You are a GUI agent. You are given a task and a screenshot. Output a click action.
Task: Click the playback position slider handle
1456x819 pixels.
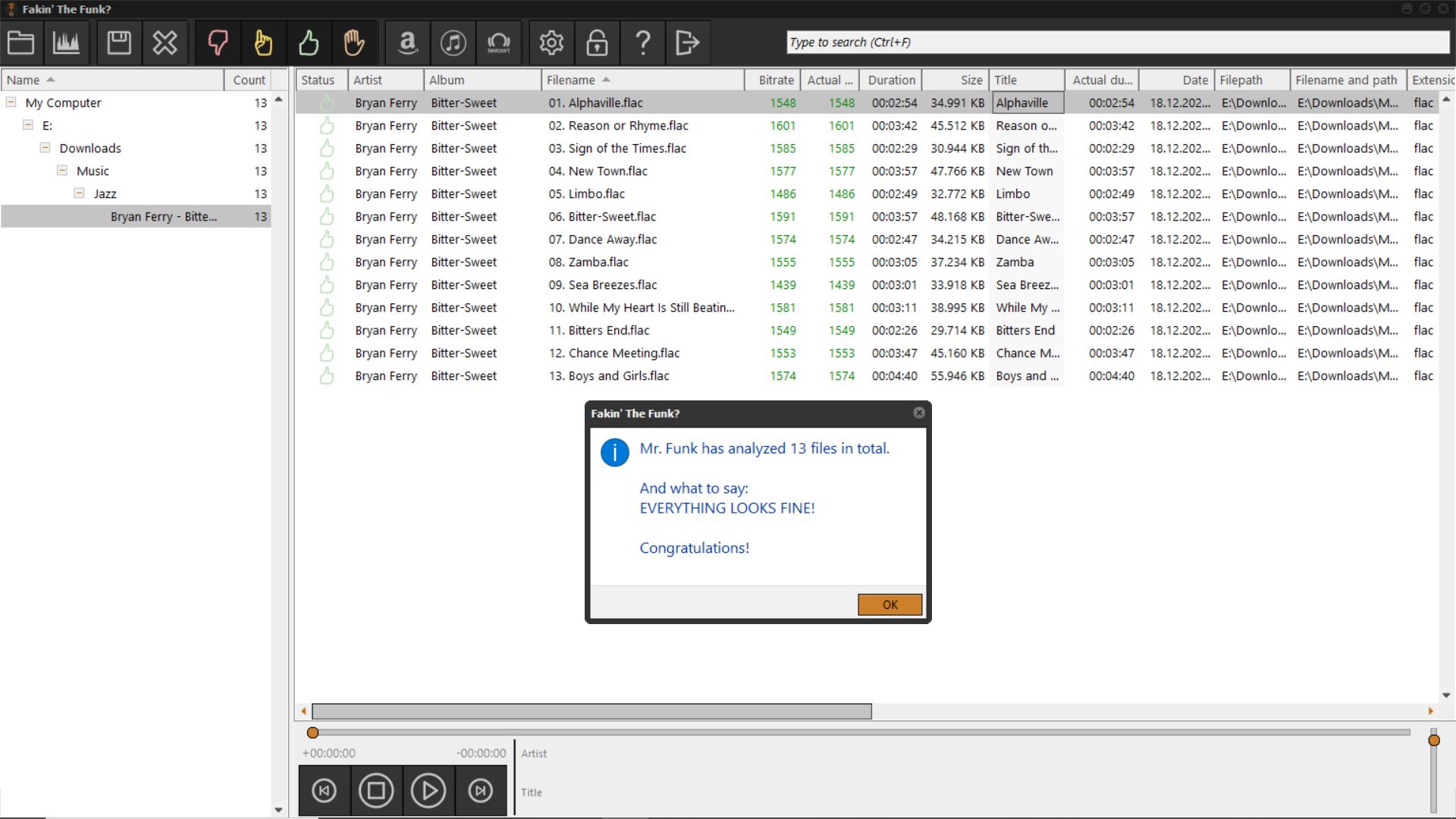click(x=312, y=733)
